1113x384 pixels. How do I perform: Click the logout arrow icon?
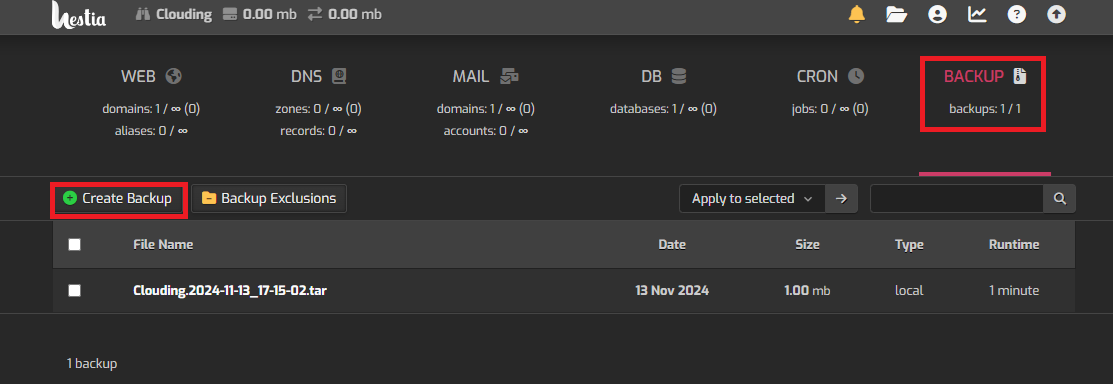click(1057, 14)
